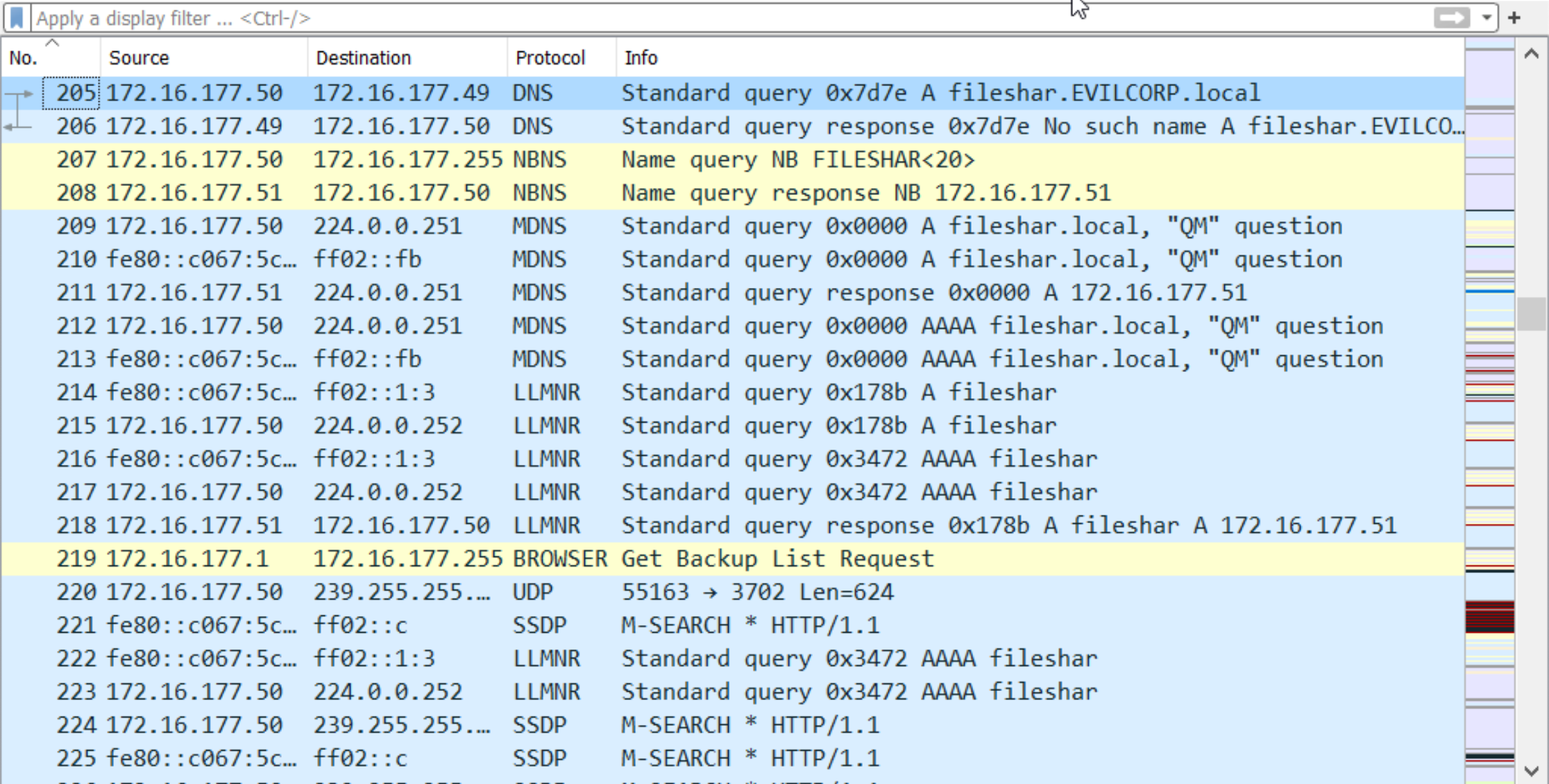Select packet 212 MDNS AAAA fileshar.local query

tap(733, 326)
